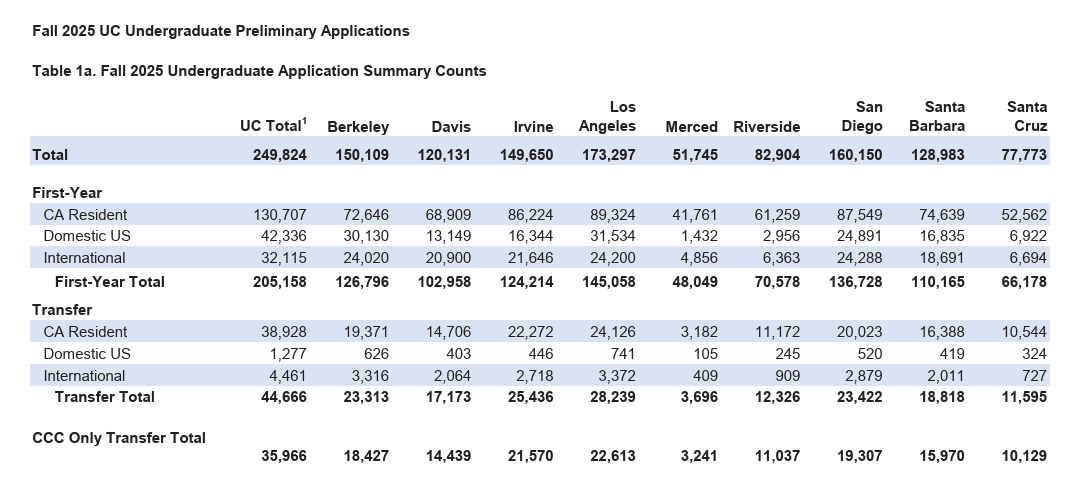This screenshot has width=1091, height=489.
Task: Click the Transfer Total row label
Action: [x=105, y=397]
